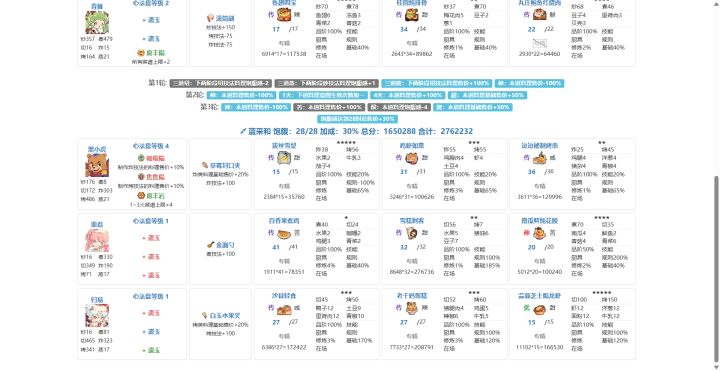Click dish icon above 3611*36=129996
720x371 pixels.
coord(540,158)
